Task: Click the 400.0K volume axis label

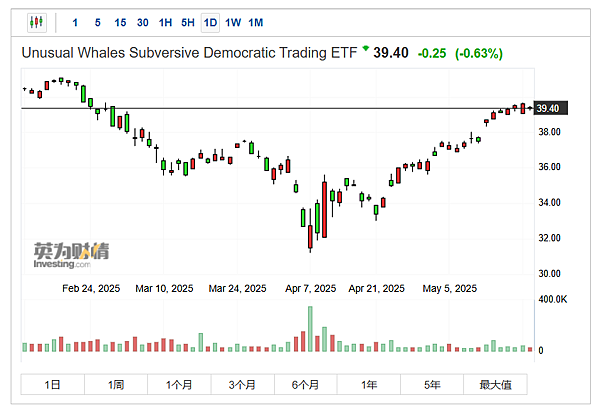Action: click(x=553, y=299)
